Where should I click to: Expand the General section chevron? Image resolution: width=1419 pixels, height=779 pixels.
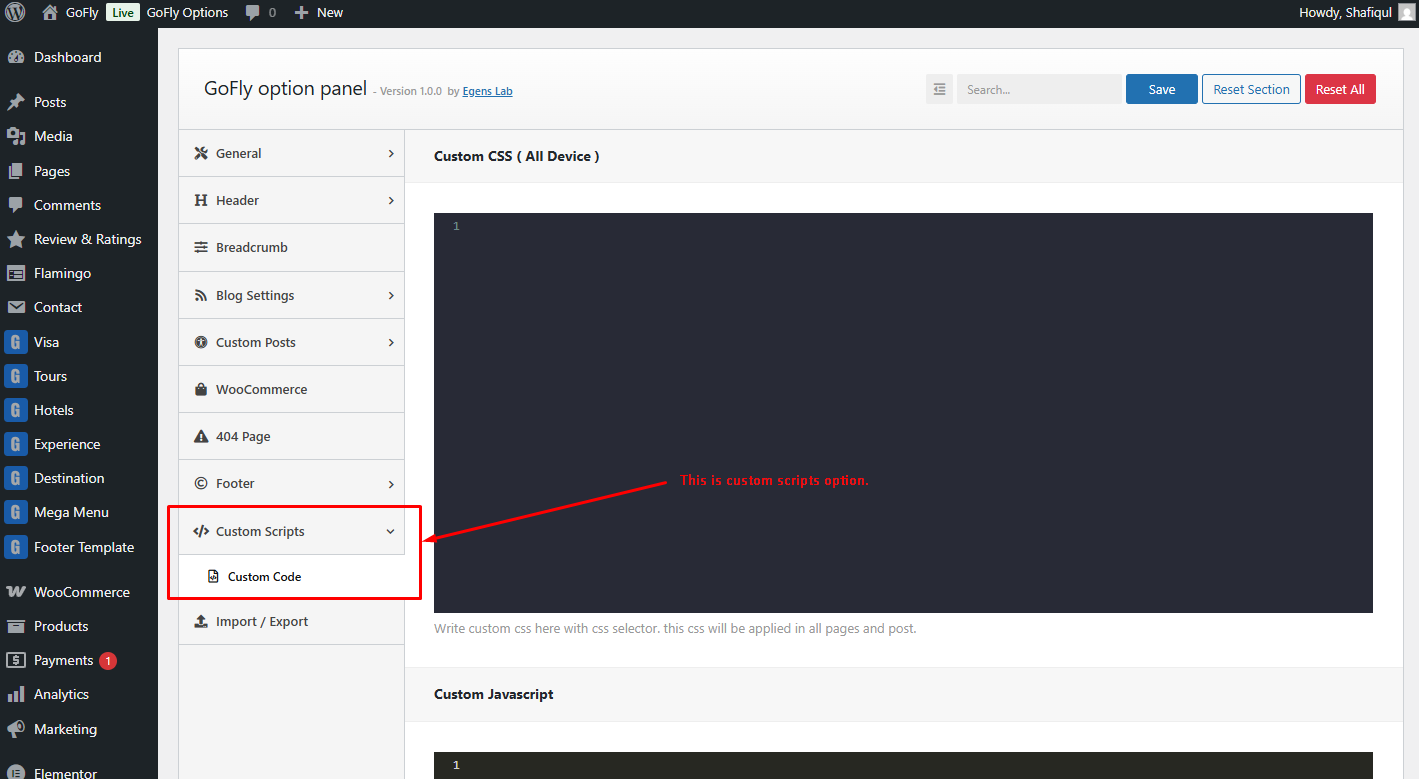pyautogui.click(x=391, y=153)
